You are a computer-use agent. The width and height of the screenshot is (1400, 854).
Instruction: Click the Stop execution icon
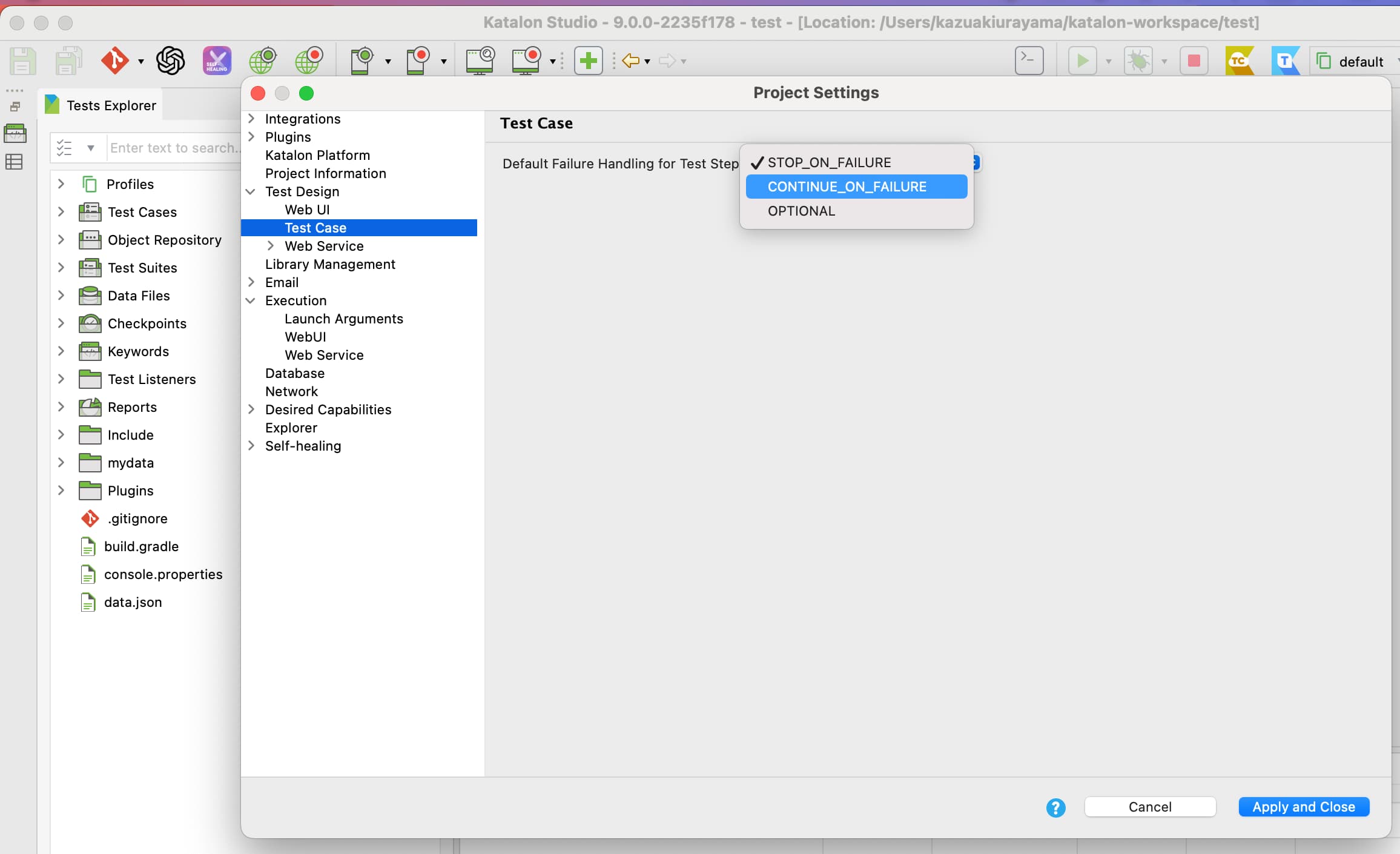1194,61
